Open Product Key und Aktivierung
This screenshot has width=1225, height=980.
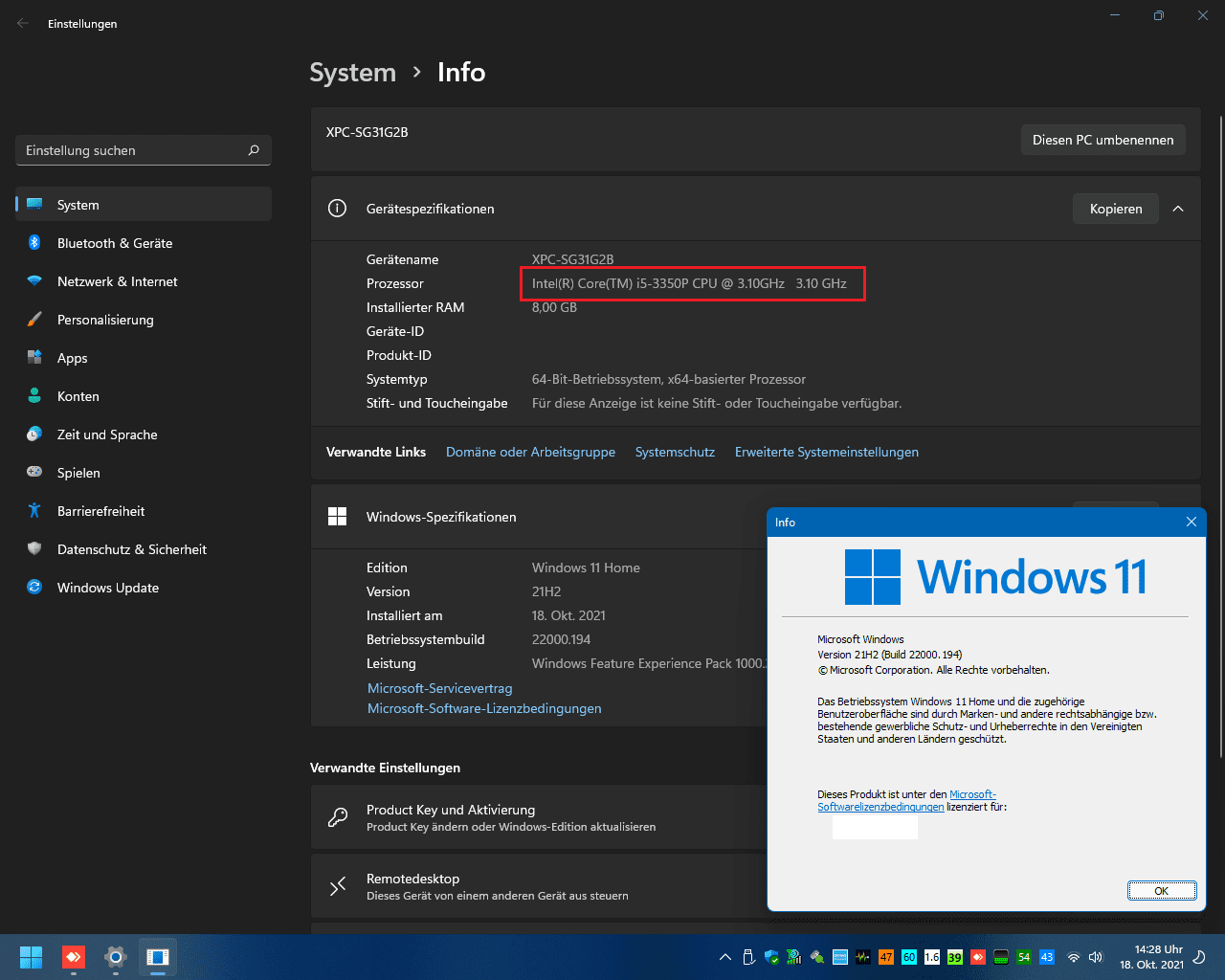(x=539, y=817)
